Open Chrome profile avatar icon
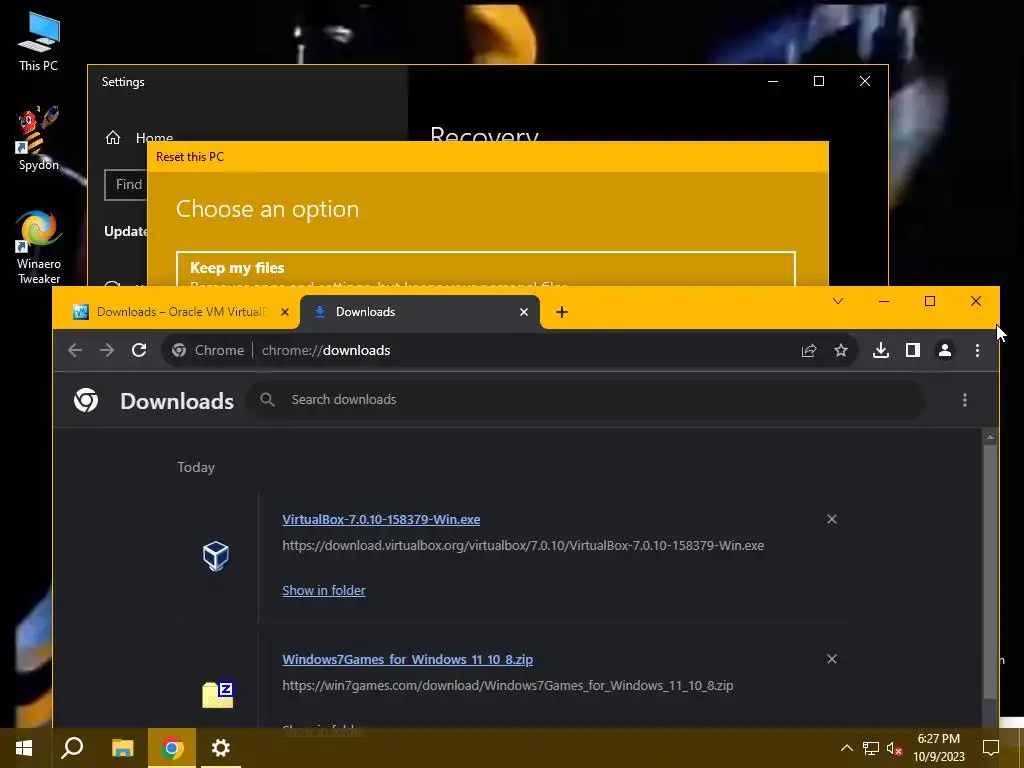The height and width of the screenshot is (768, 1024). (945, 351)
